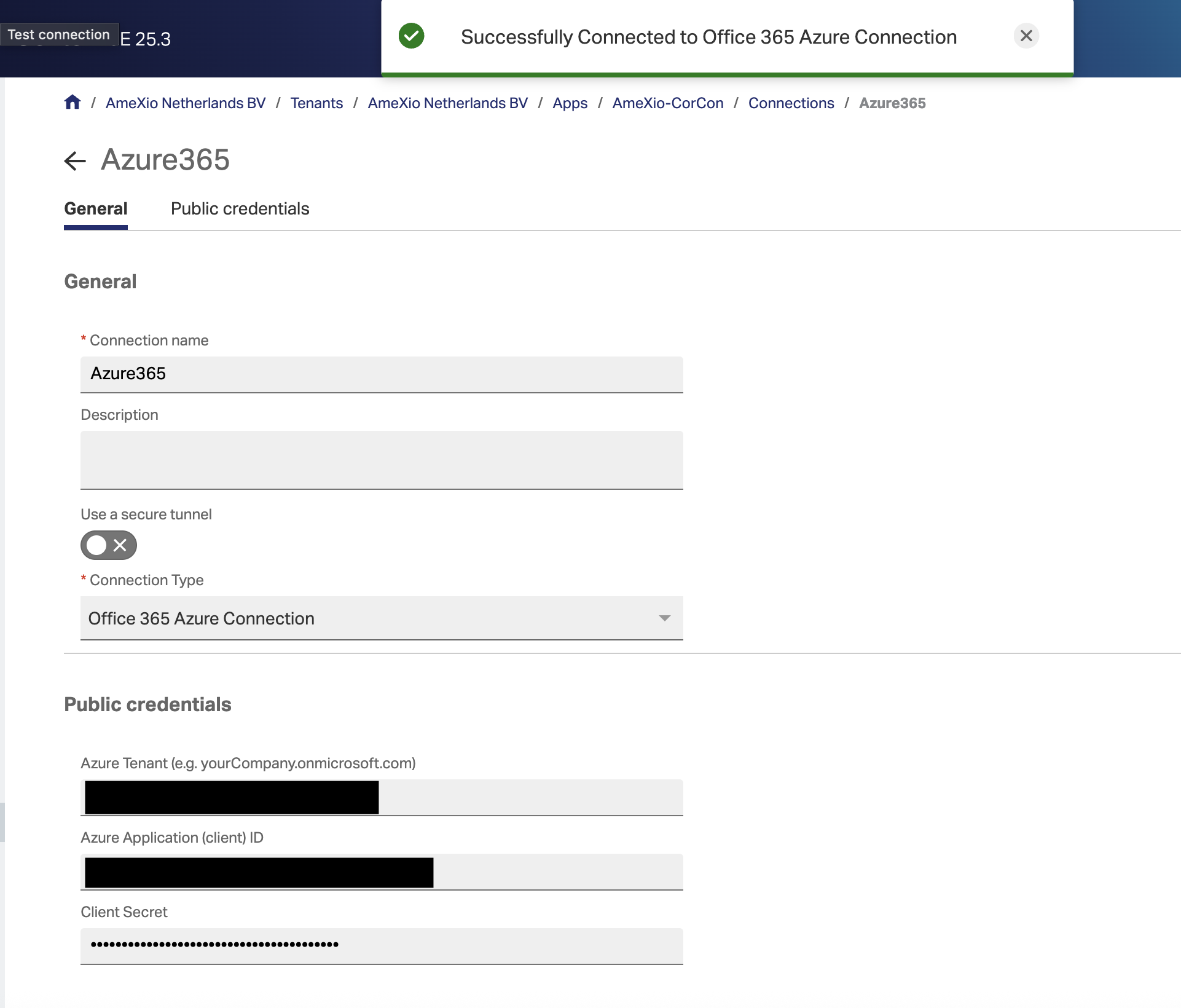The width and height of the screenshot is (1181, 1008).
Task: Open Connections breadcrumb link
Action: point(791,103)
